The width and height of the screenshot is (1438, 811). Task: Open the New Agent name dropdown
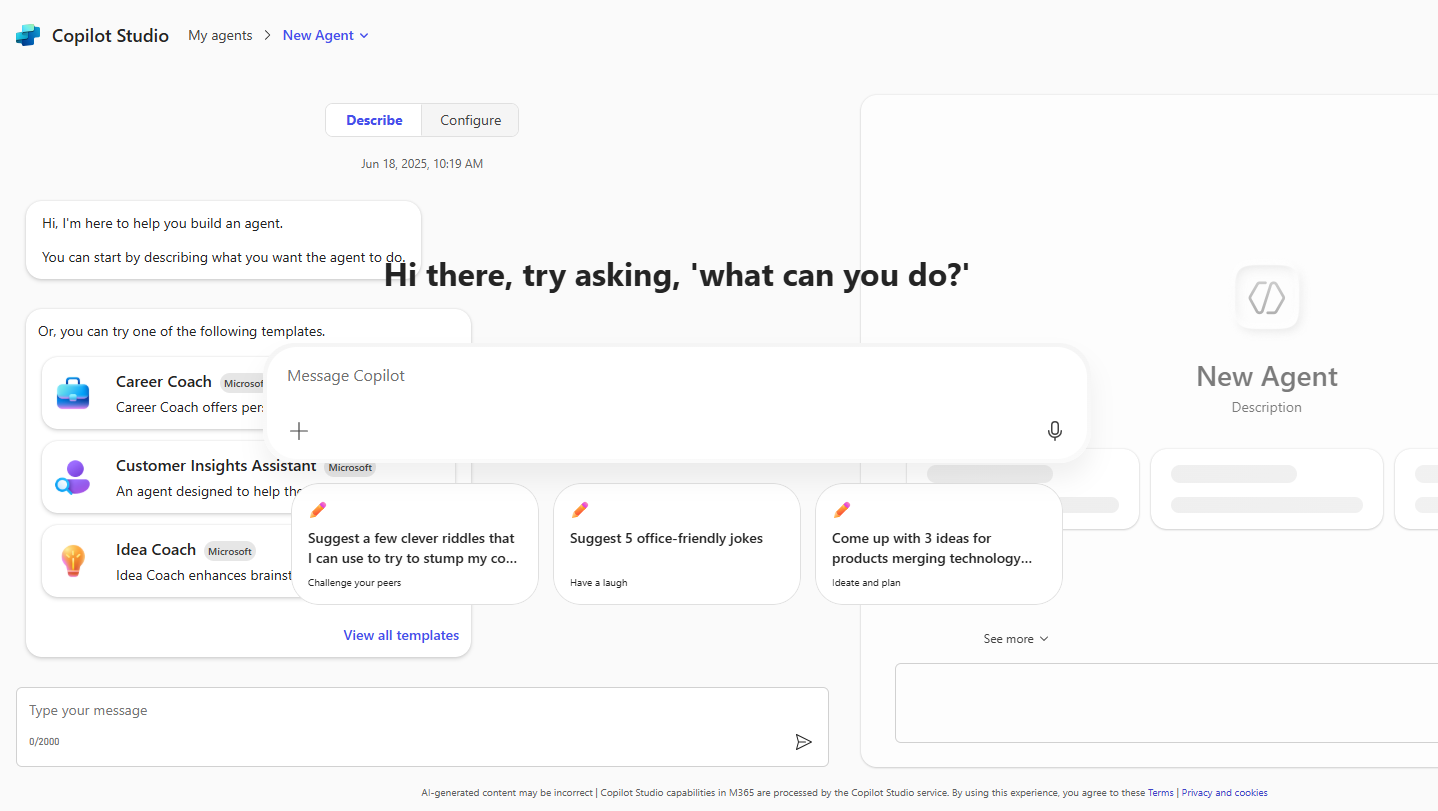pyautogui.click(x=363, y=35)
